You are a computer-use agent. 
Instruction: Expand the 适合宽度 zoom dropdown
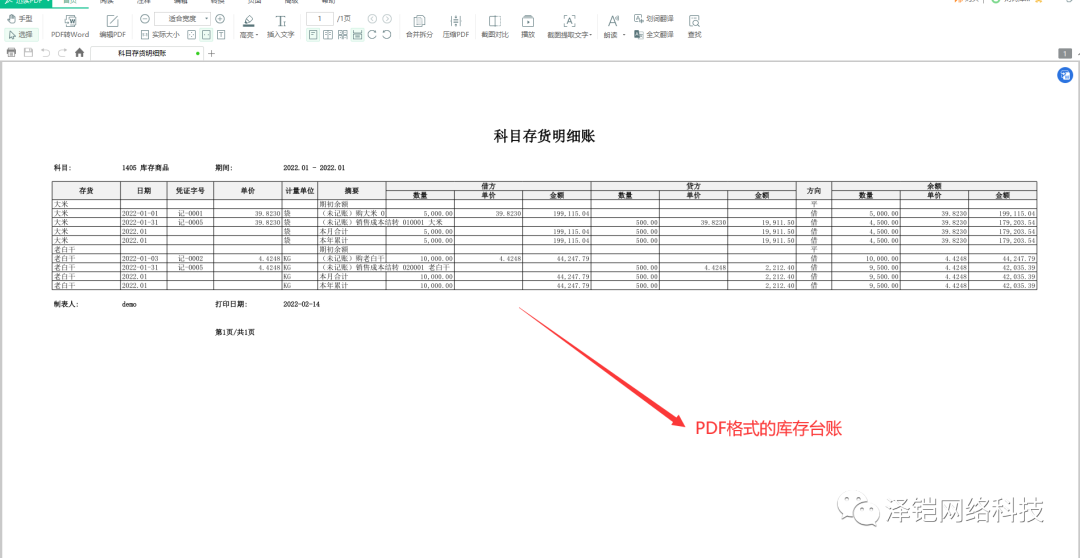(x=207, y=19)
